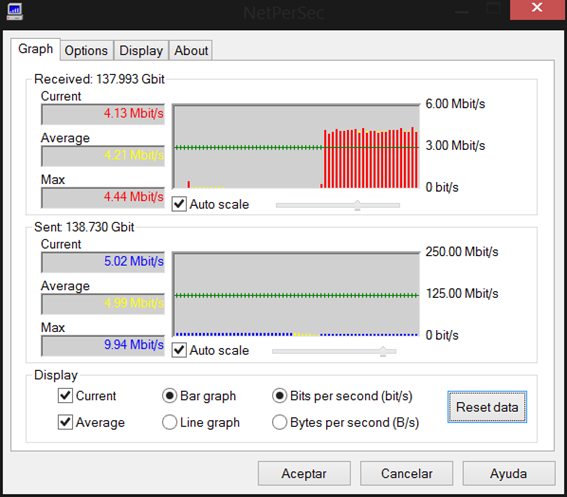Click the Cancelar button

click(x=406, y=473)
